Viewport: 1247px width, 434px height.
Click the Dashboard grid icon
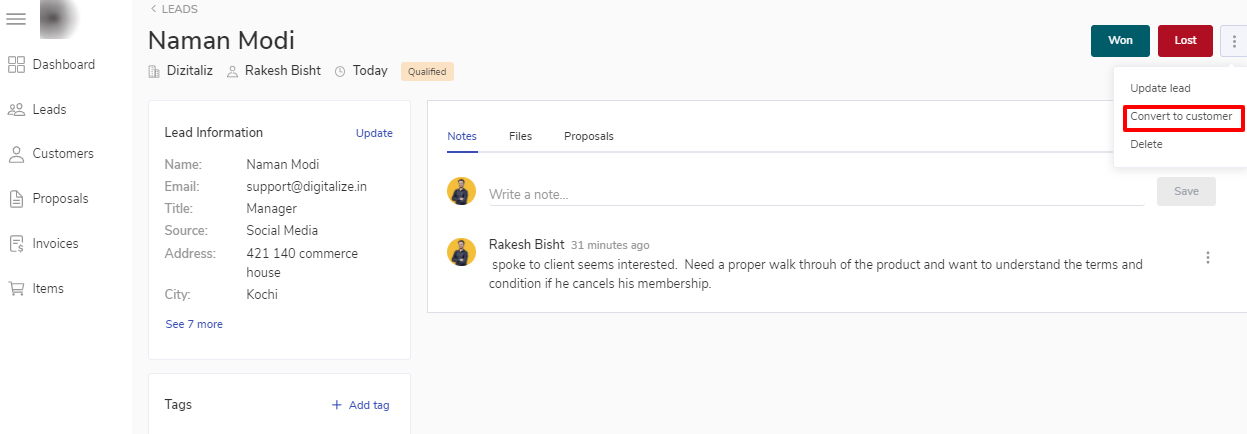16,65
